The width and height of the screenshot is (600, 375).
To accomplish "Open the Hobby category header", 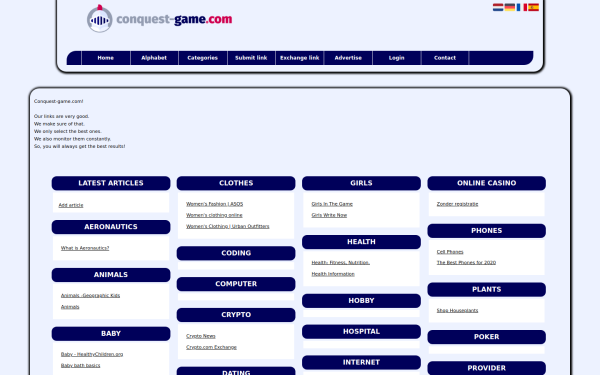I will point(361,301).
